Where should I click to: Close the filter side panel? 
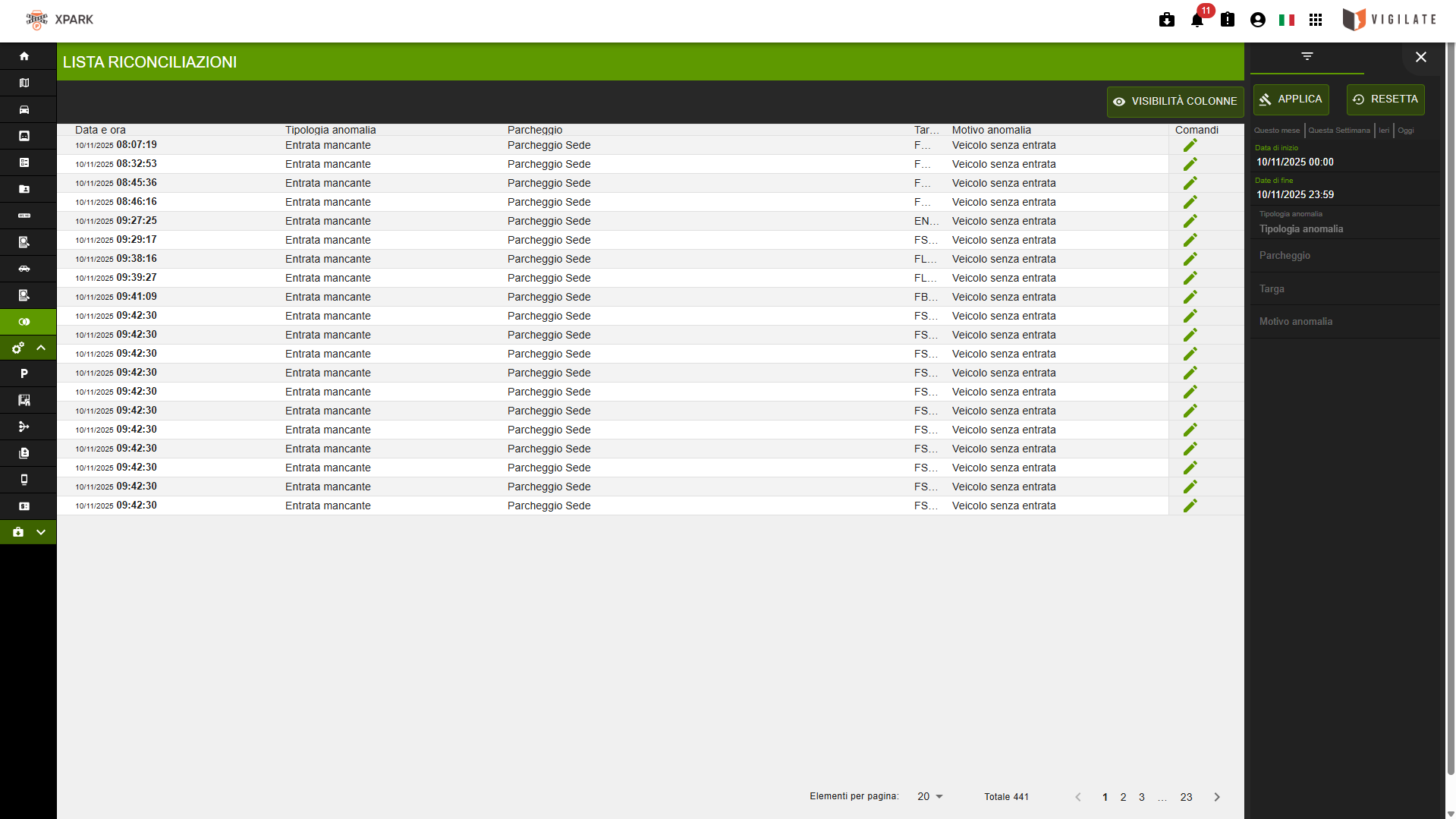point(1421,57)
